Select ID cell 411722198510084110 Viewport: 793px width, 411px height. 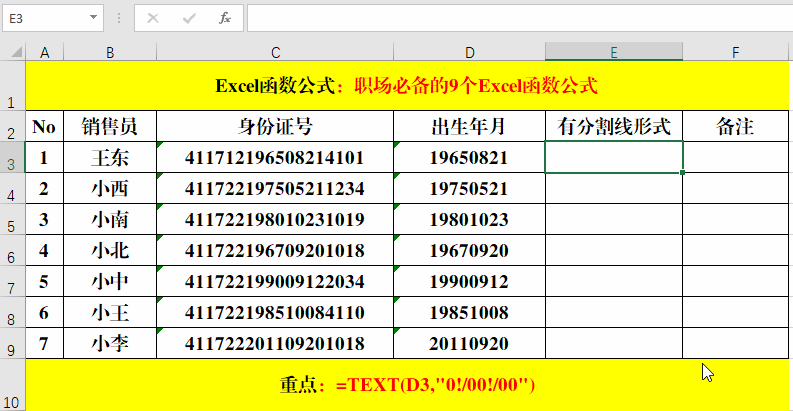coord(275,312)
